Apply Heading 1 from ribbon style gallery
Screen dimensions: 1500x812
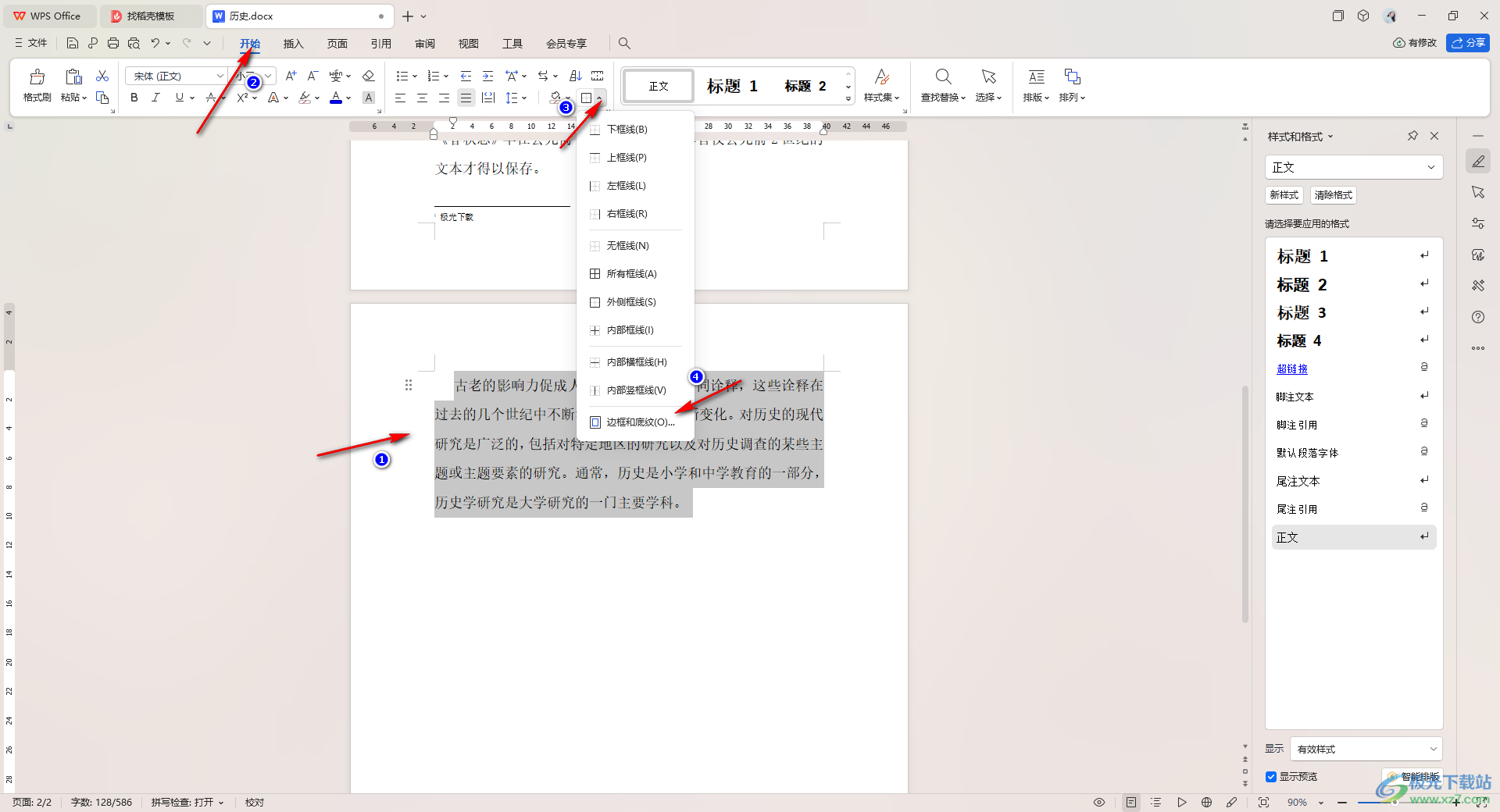(732, 86)
